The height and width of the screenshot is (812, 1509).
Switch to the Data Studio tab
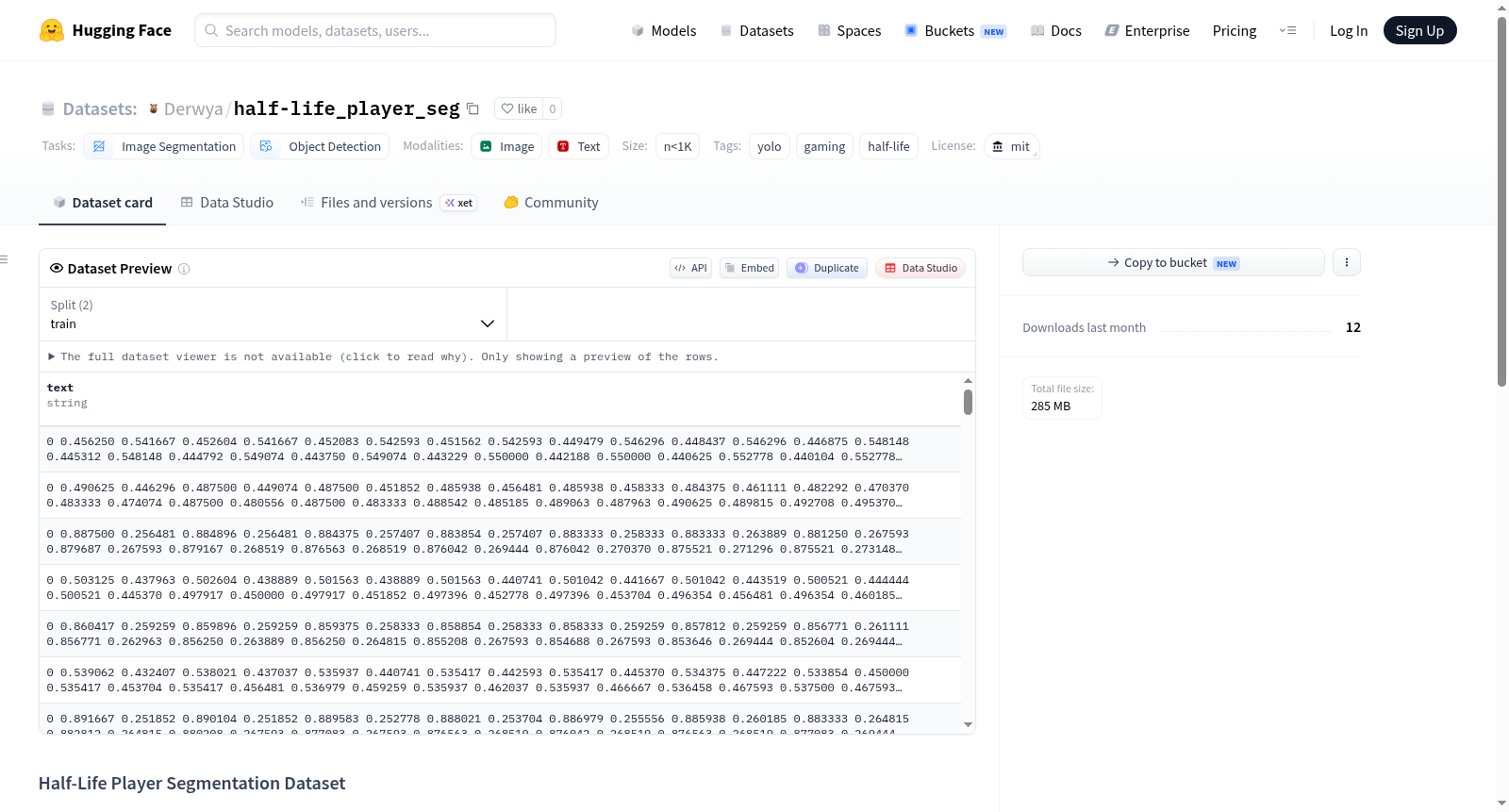[227, 203]
